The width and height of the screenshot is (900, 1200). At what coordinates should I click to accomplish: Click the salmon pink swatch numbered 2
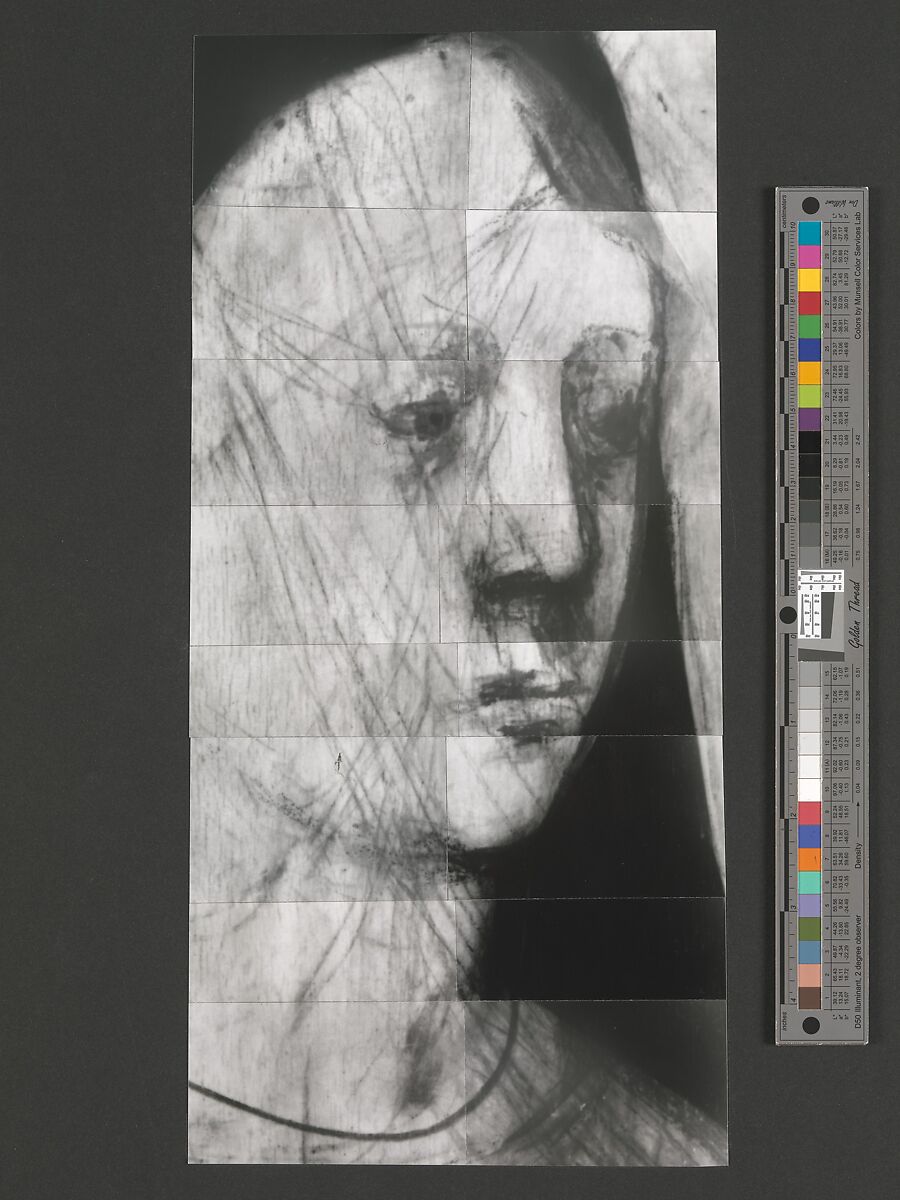coord(811,975)
